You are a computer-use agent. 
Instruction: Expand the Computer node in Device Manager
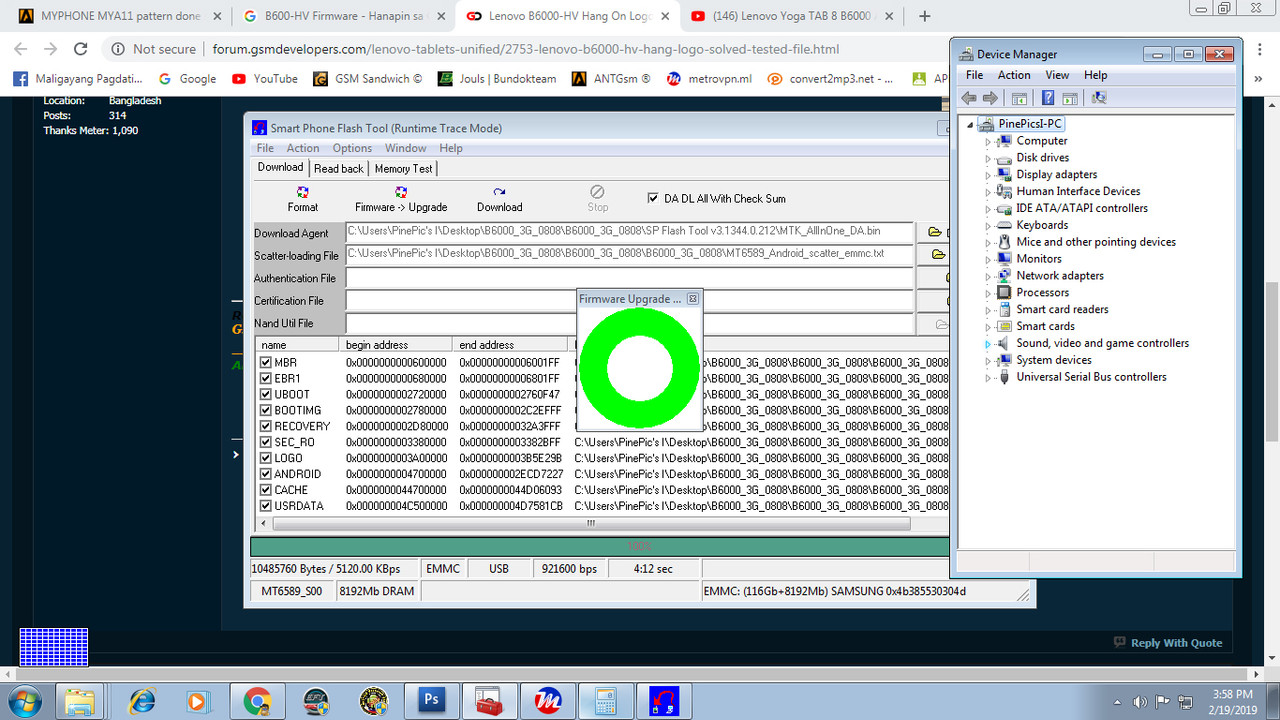click(988, 141)
